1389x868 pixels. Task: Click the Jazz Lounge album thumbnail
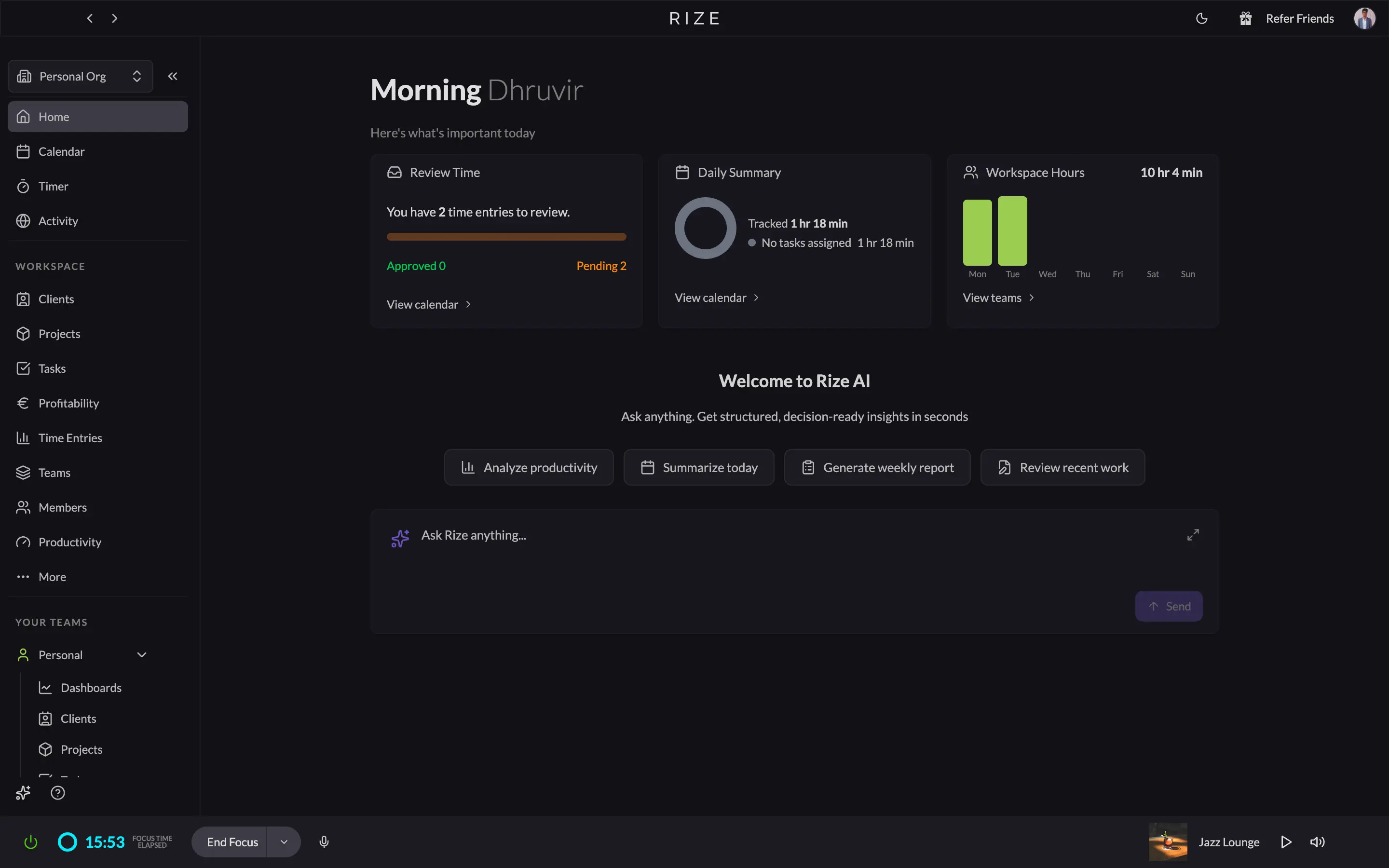click(1168, 842)
